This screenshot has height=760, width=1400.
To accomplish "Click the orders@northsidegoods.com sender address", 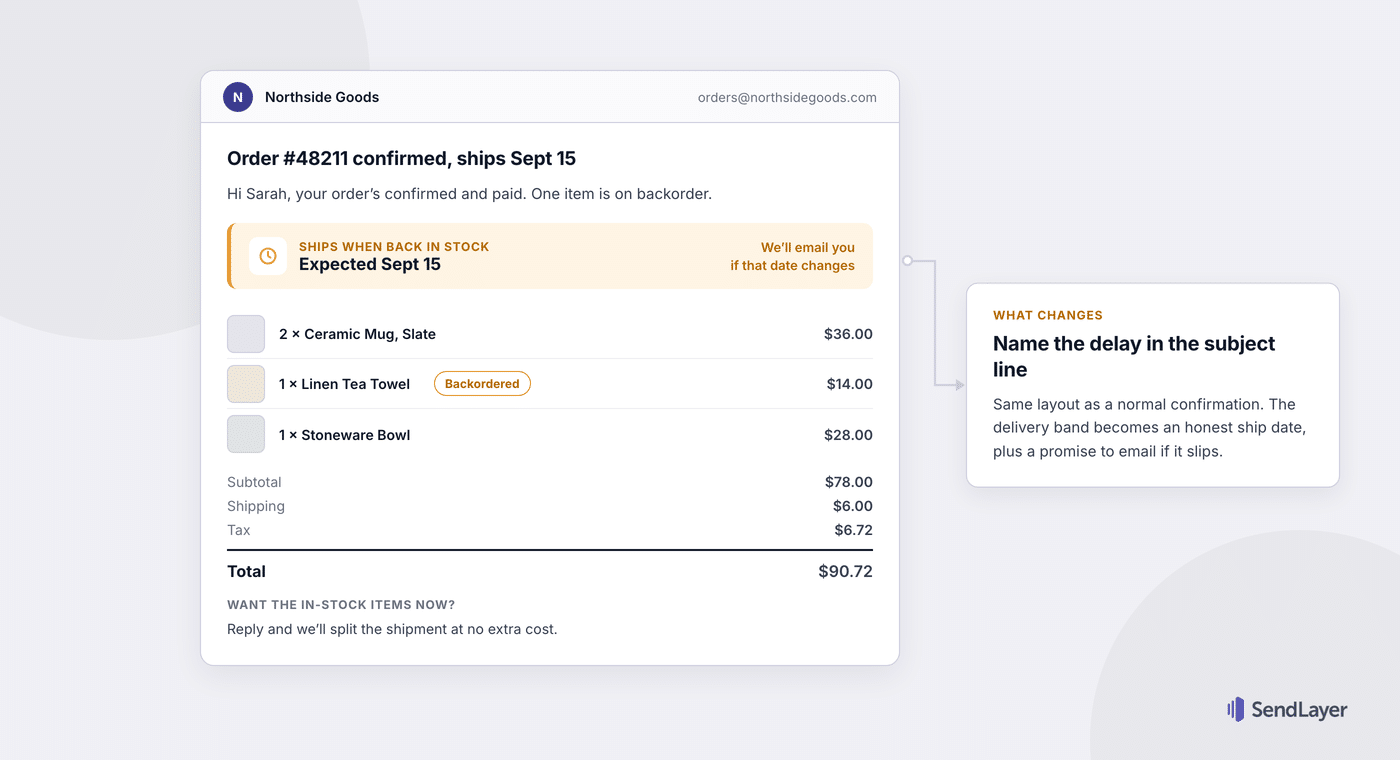I will click(x=787, y=97).
